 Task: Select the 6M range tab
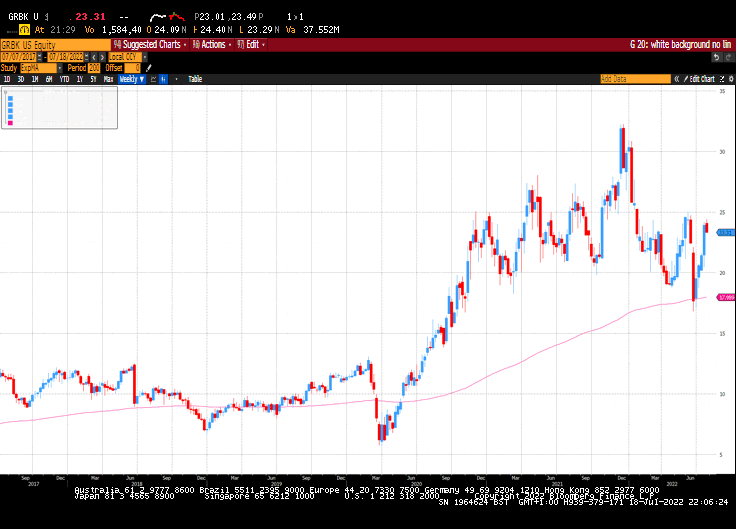49,79
